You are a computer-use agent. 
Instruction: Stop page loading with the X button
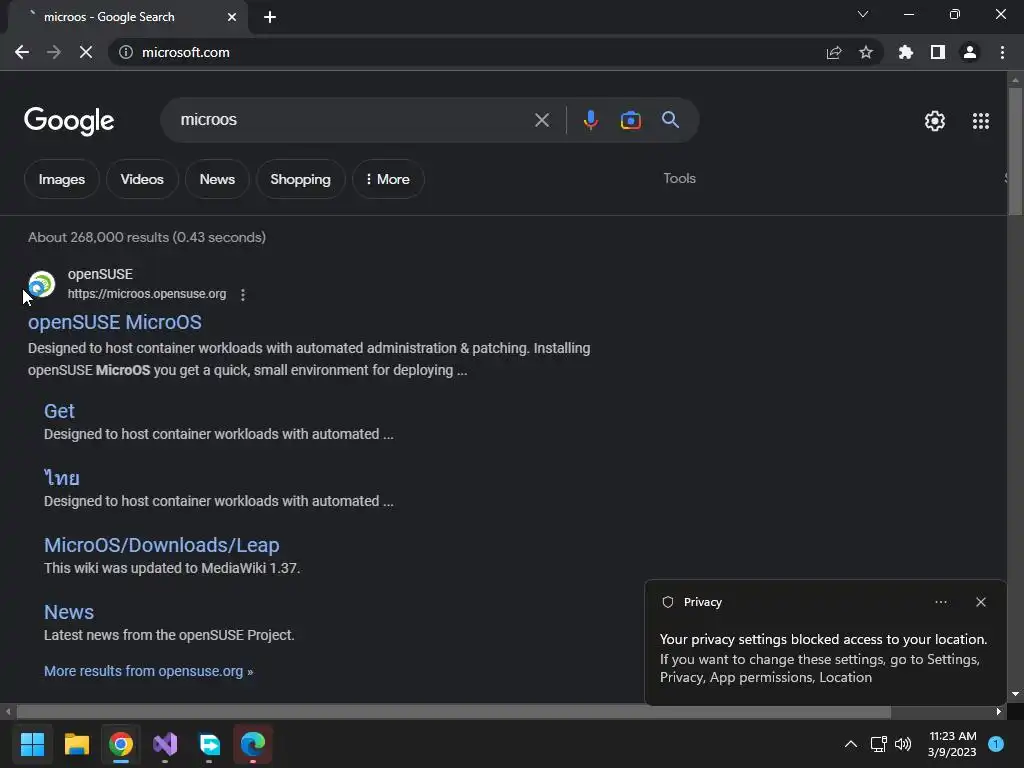[86, 52]
